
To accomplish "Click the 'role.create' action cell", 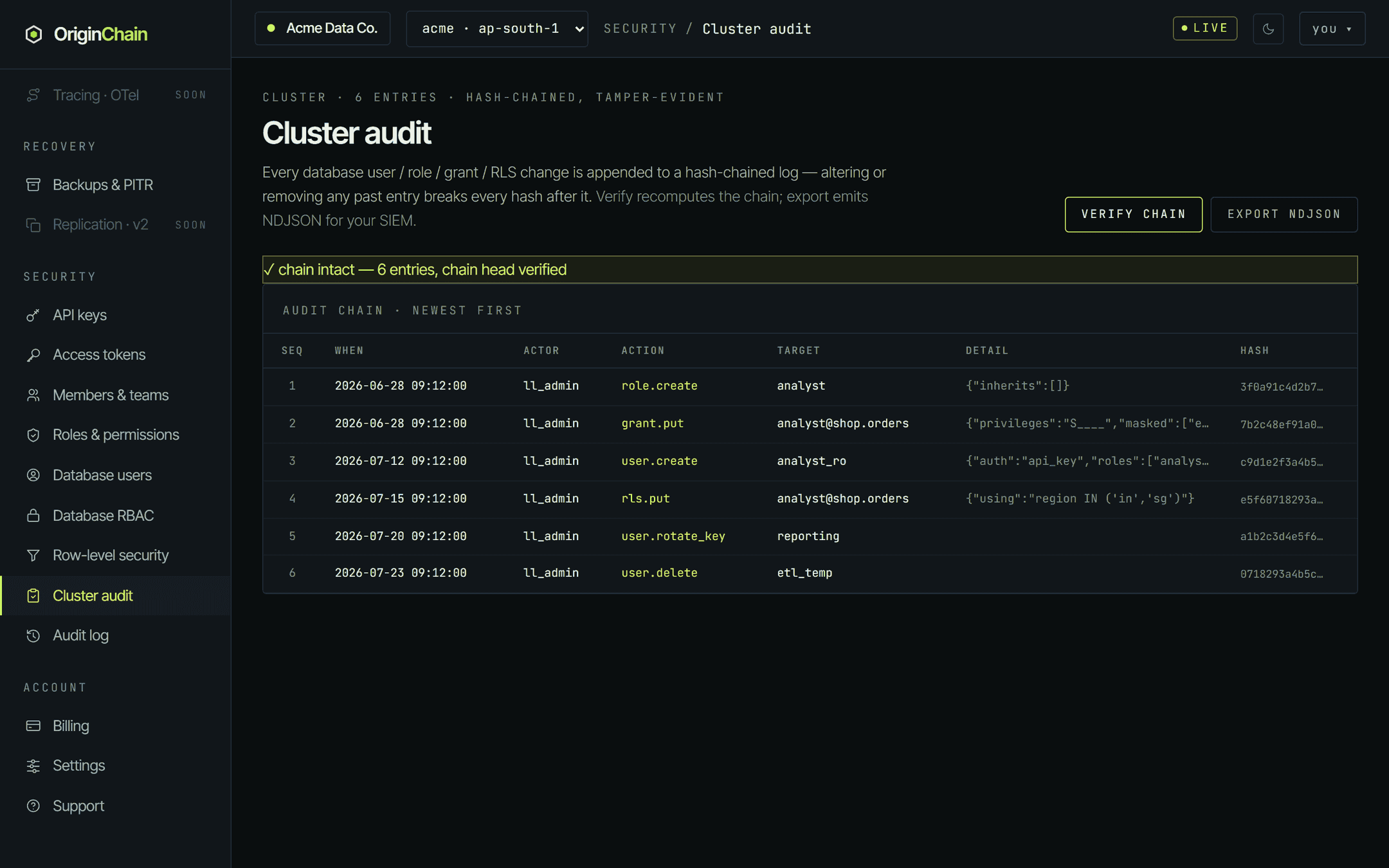I will pos(659,386).
